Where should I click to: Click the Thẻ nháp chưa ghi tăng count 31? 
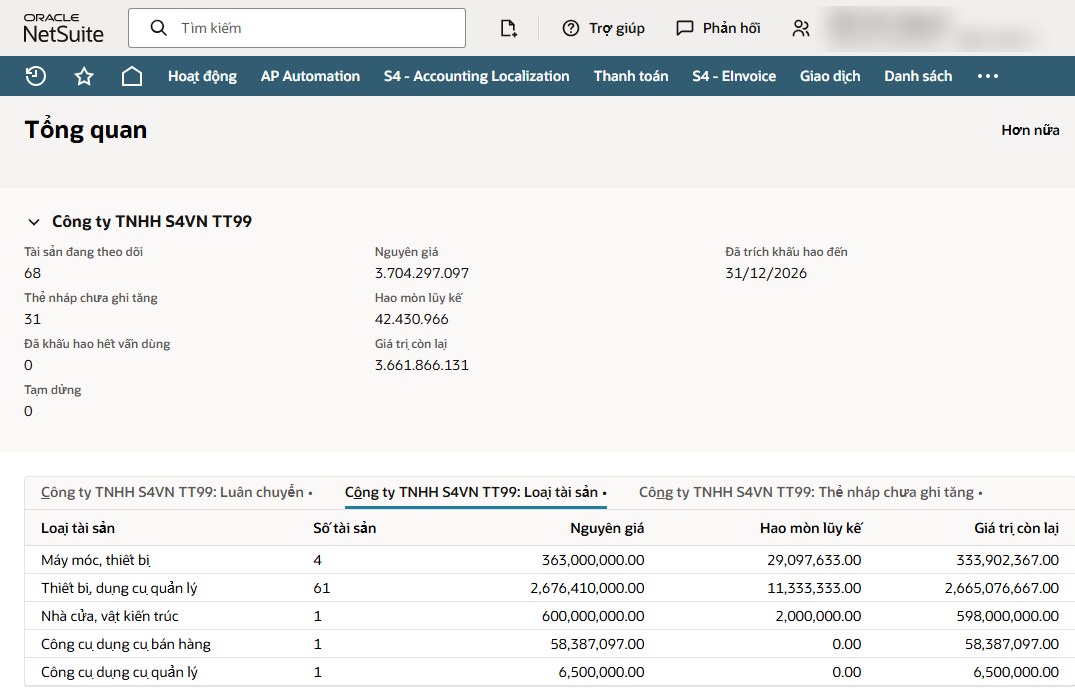point(32,319)
